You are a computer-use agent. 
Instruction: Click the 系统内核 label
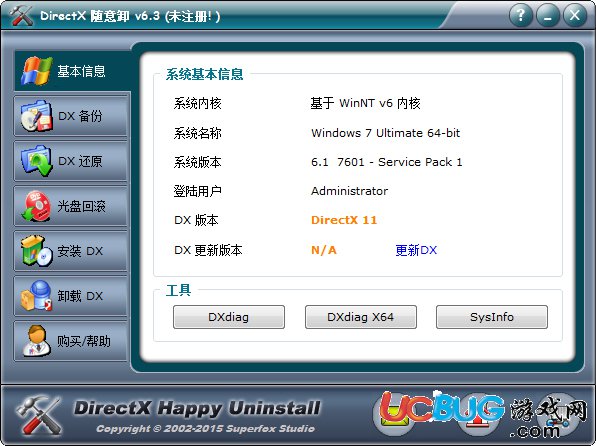pyautogui.click(x=198, y=103)
